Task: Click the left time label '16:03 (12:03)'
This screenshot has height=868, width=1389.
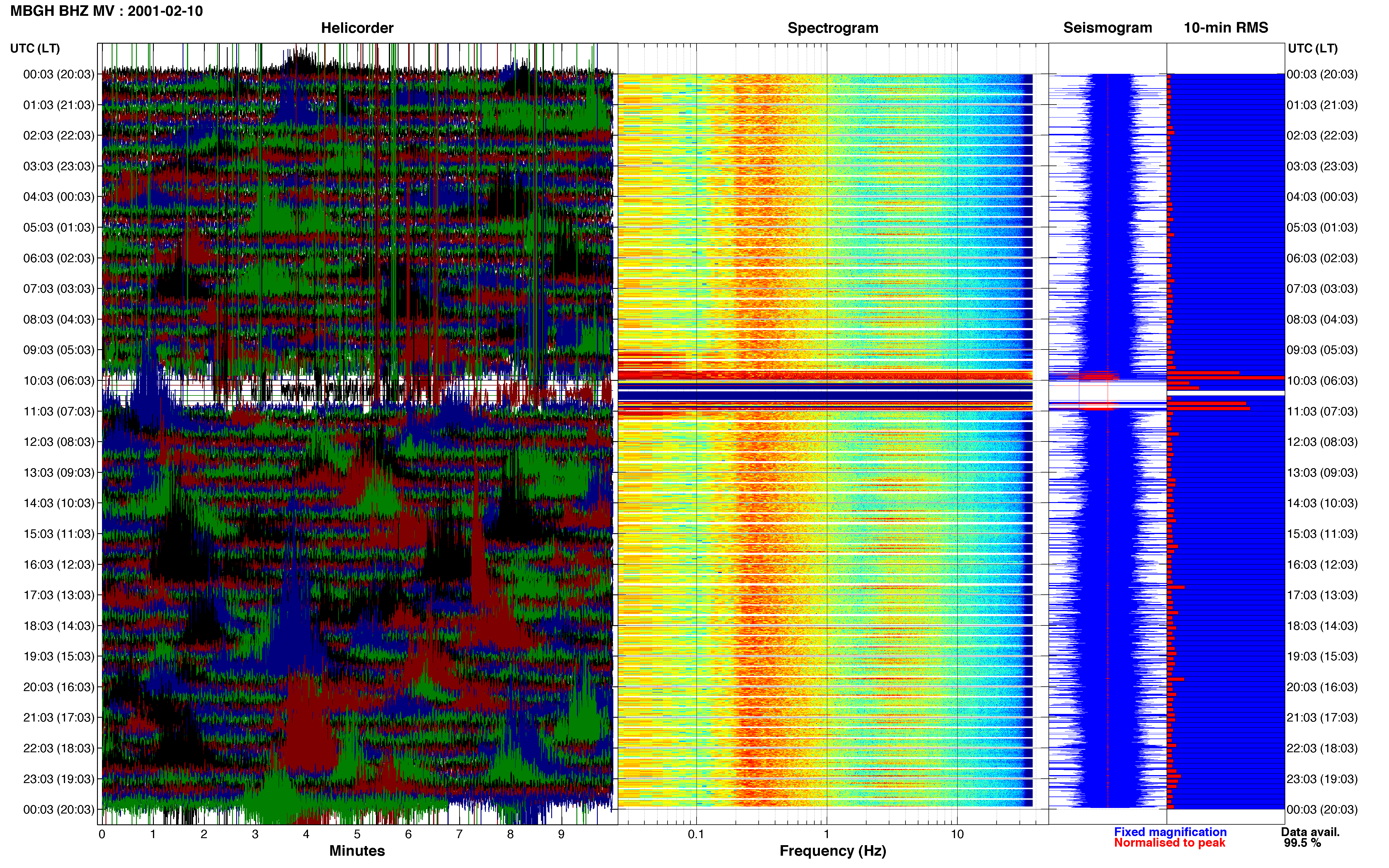Action: click(59, 564)
